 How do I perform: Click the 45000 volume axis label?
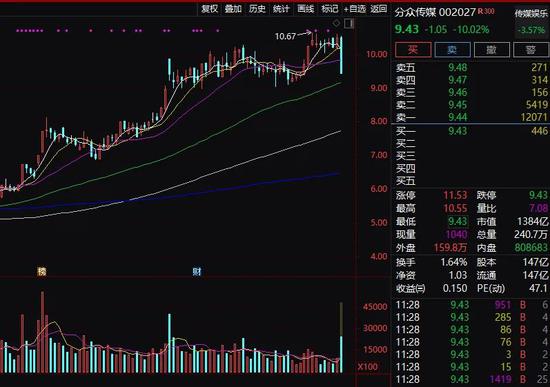pyautogui.click(x=375, y=307)
